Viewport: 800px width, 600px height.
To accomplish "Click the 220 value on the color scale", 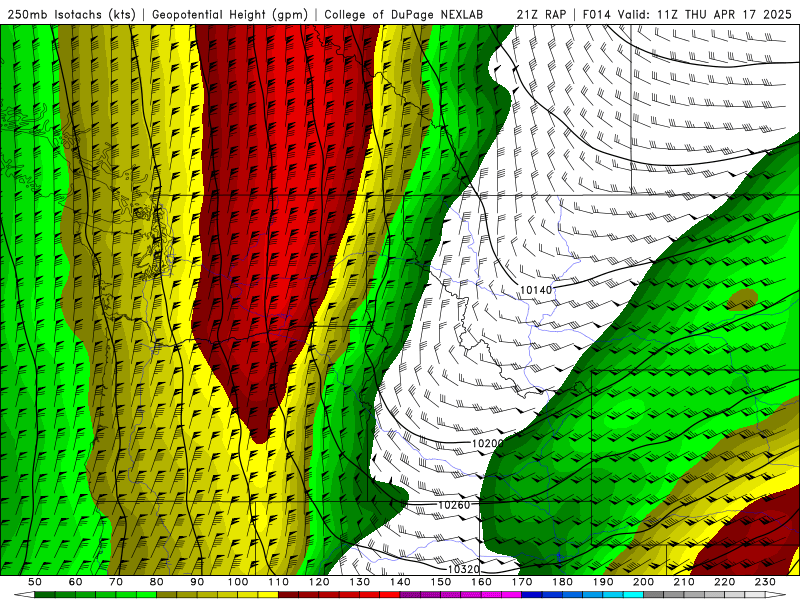I will 725,582.
